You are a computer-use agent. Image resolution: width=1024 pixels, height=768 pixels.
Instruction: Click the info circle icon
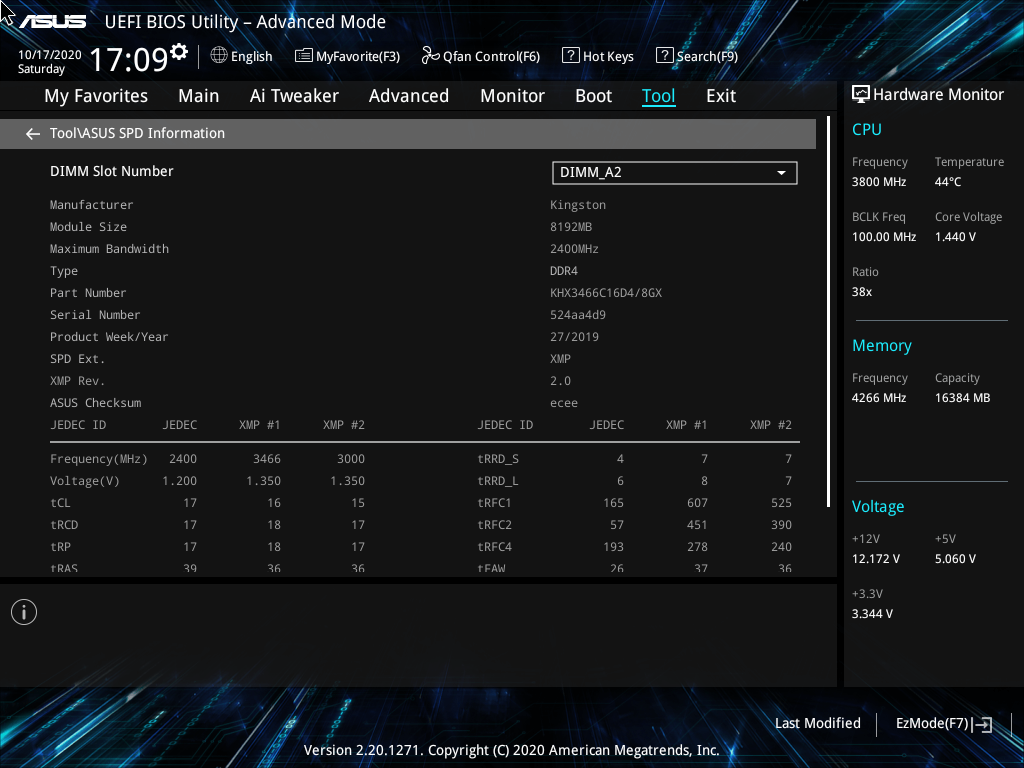coord(24,612)
